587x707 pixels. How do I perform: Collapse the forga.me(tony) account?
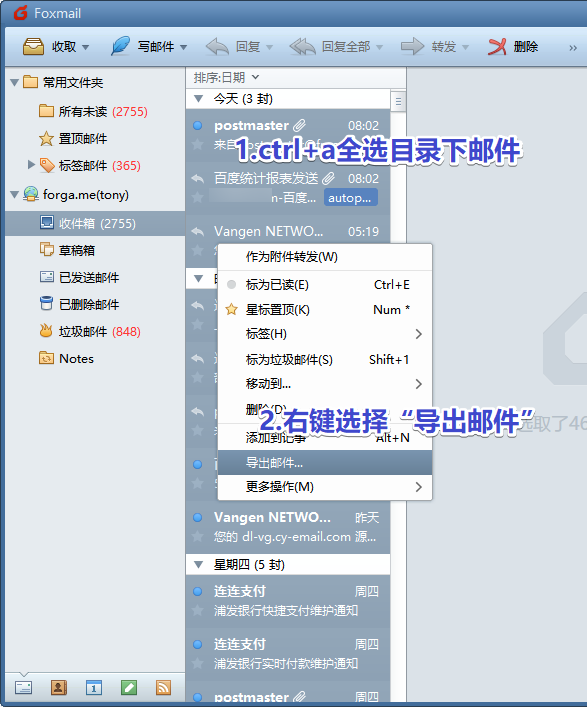[14, 195]
